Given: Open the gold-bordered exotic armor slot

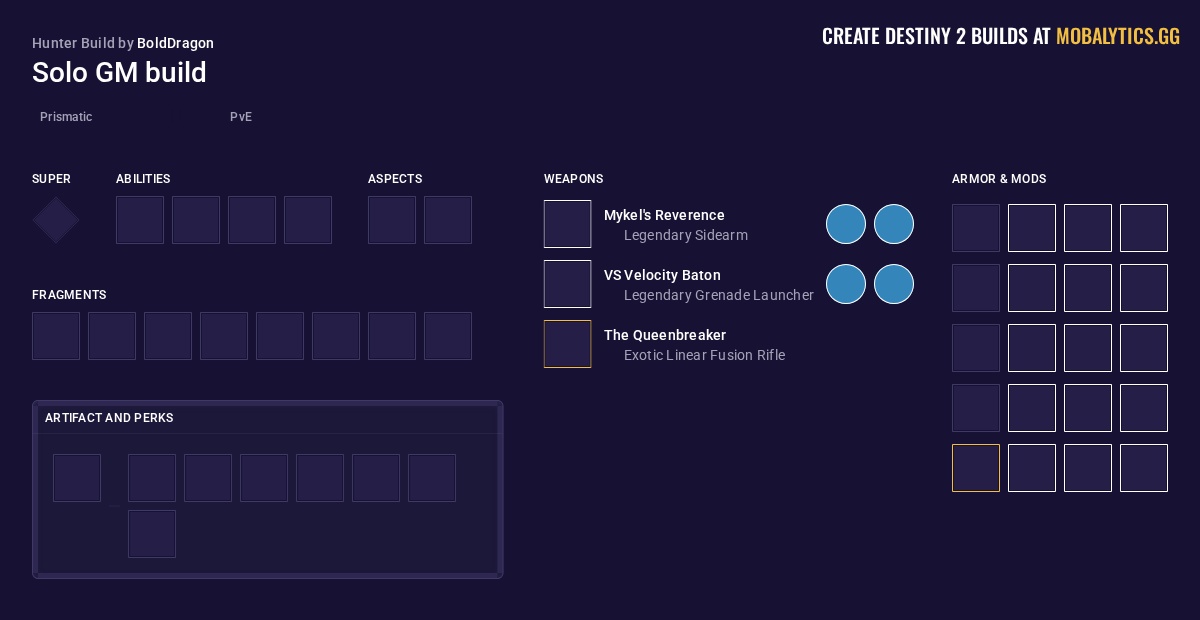Looking at the screenshot, I should tap(976, 468).
